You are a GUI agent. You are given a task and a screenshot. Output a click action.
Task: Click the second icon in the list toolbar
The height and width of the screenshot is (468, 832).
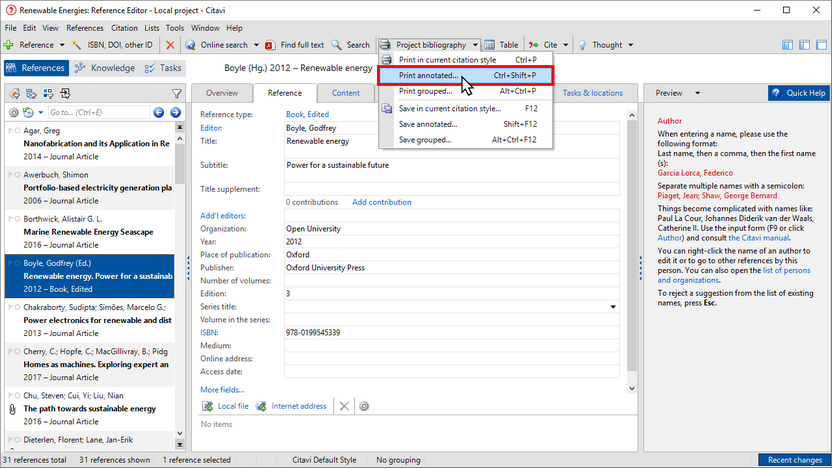pyautogui.click(x=31, y=94)
